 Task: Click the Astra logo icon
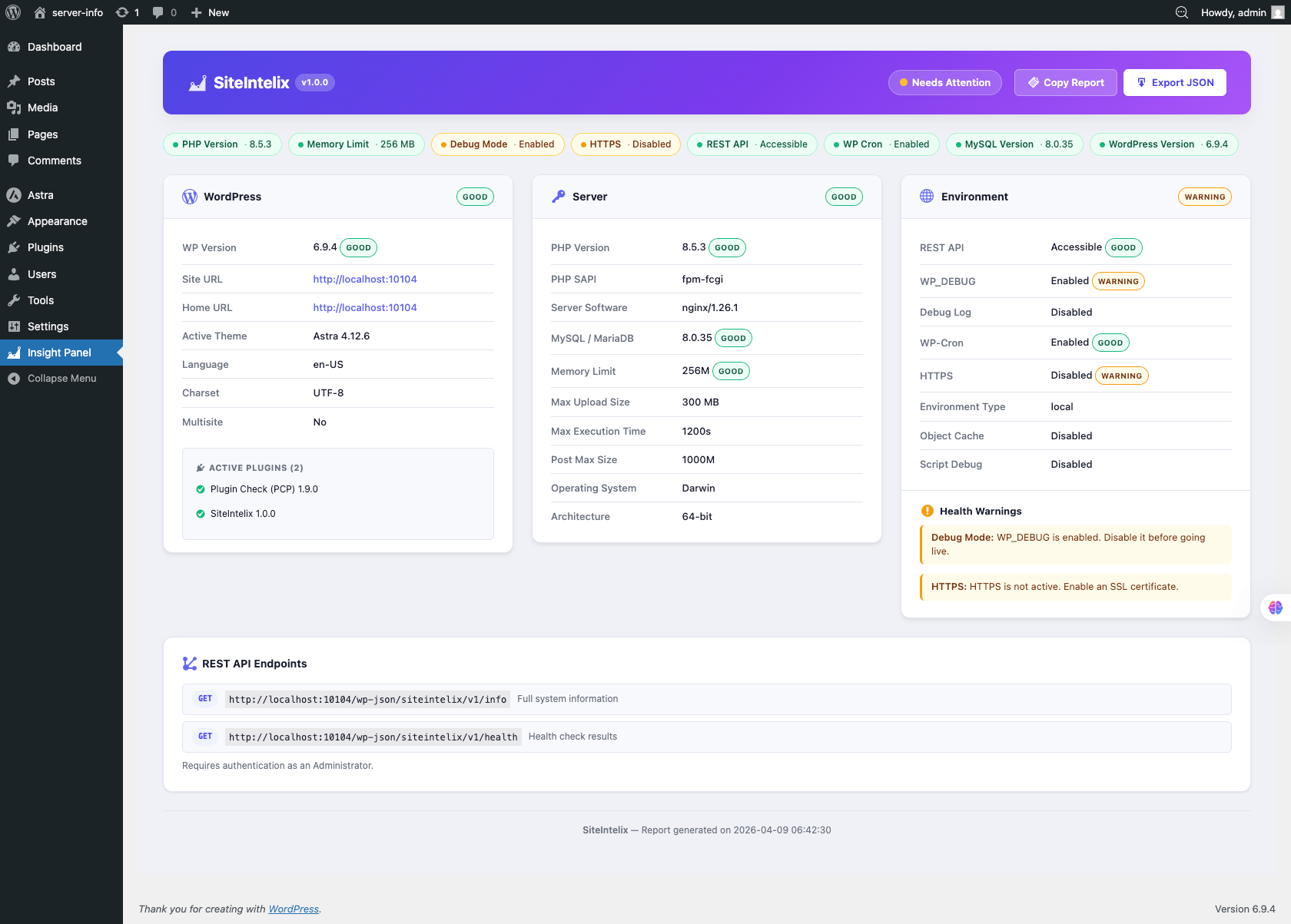(x=14, y=195)
